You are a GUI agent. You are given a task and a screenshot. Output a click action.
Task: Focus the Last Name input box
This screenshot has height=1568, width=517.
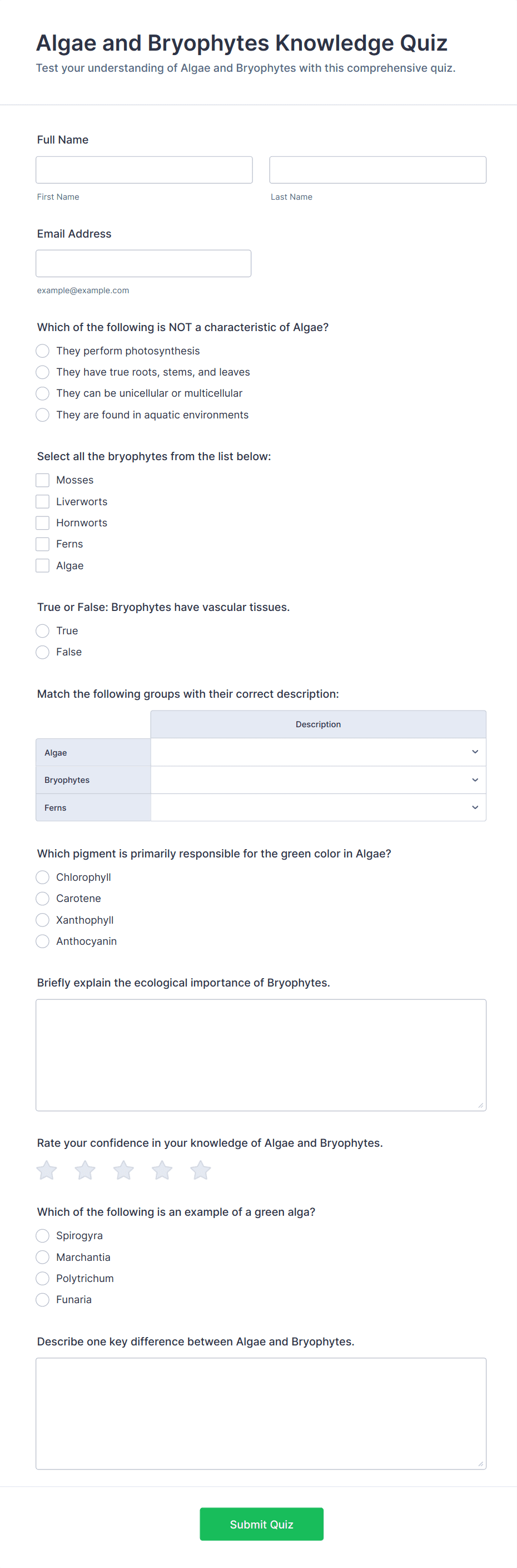click(x=377, y=170)
